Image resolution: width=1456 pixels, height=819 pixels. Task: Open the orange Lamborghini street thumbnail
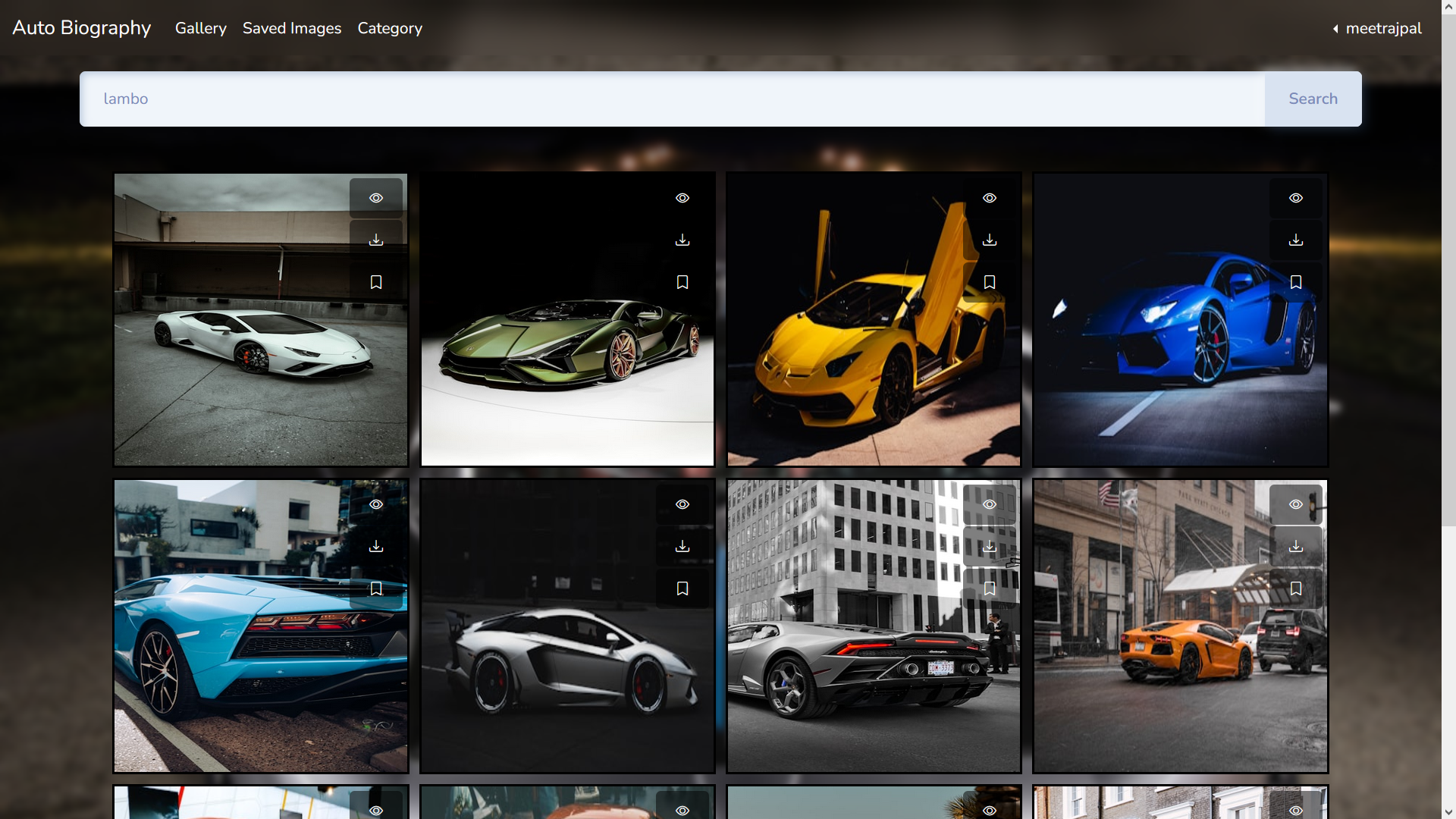[1180, 626]
